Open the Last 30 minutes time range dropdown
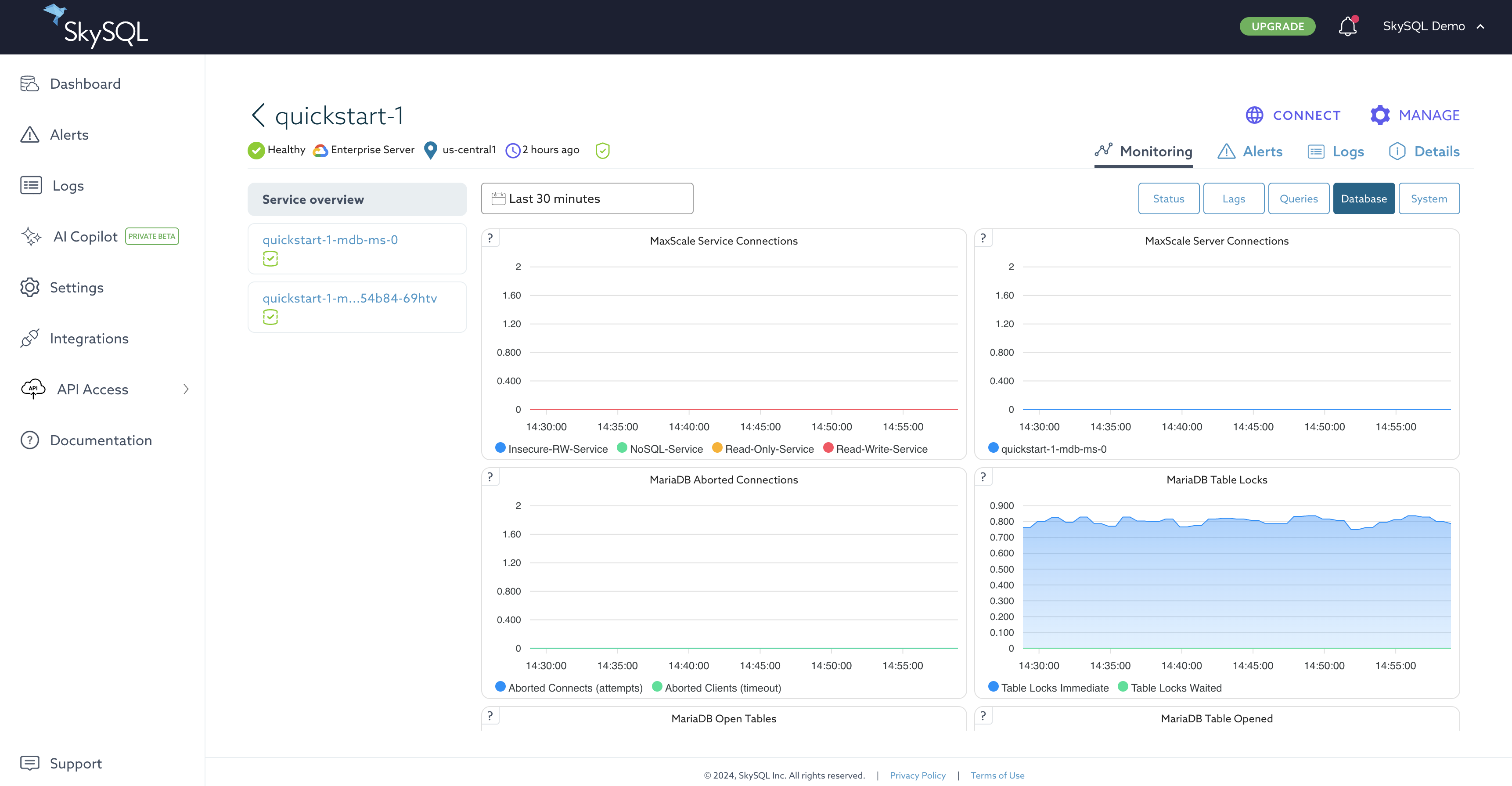 (587, 198)
